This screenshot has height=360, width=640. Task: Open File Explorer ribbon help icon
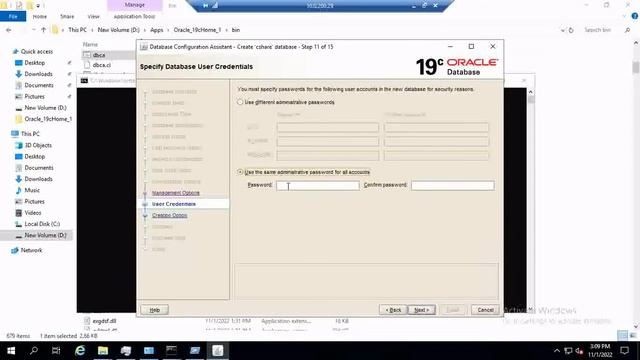click(635, 16)
